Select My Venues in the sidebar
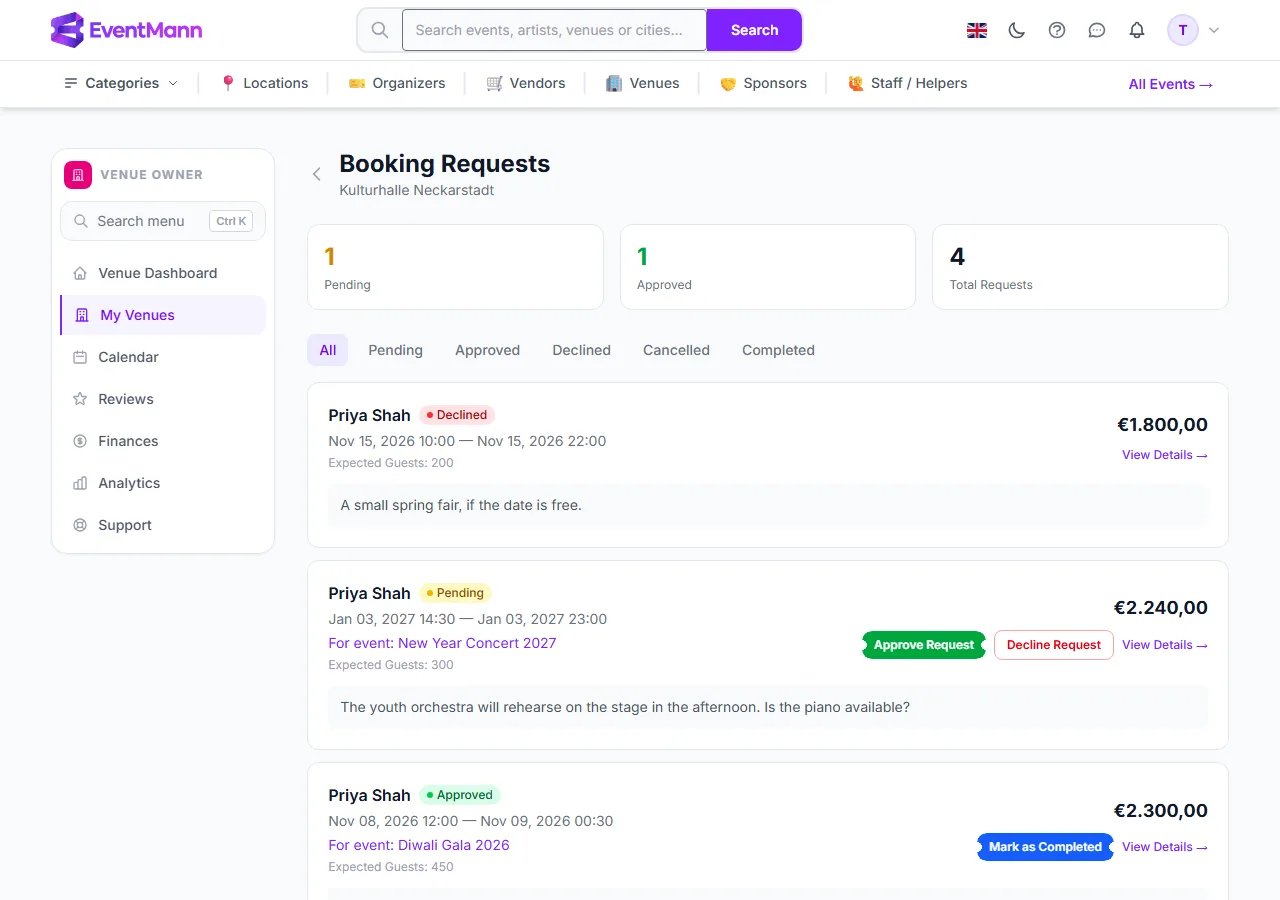This screenshot has height=900, width=1280. click(163, 315)
